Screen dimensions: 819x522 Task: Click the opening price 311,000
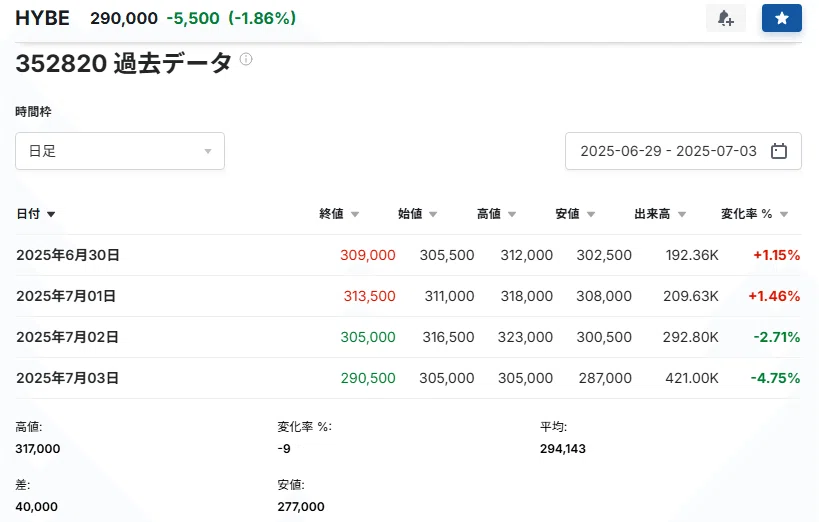point(449,296)
